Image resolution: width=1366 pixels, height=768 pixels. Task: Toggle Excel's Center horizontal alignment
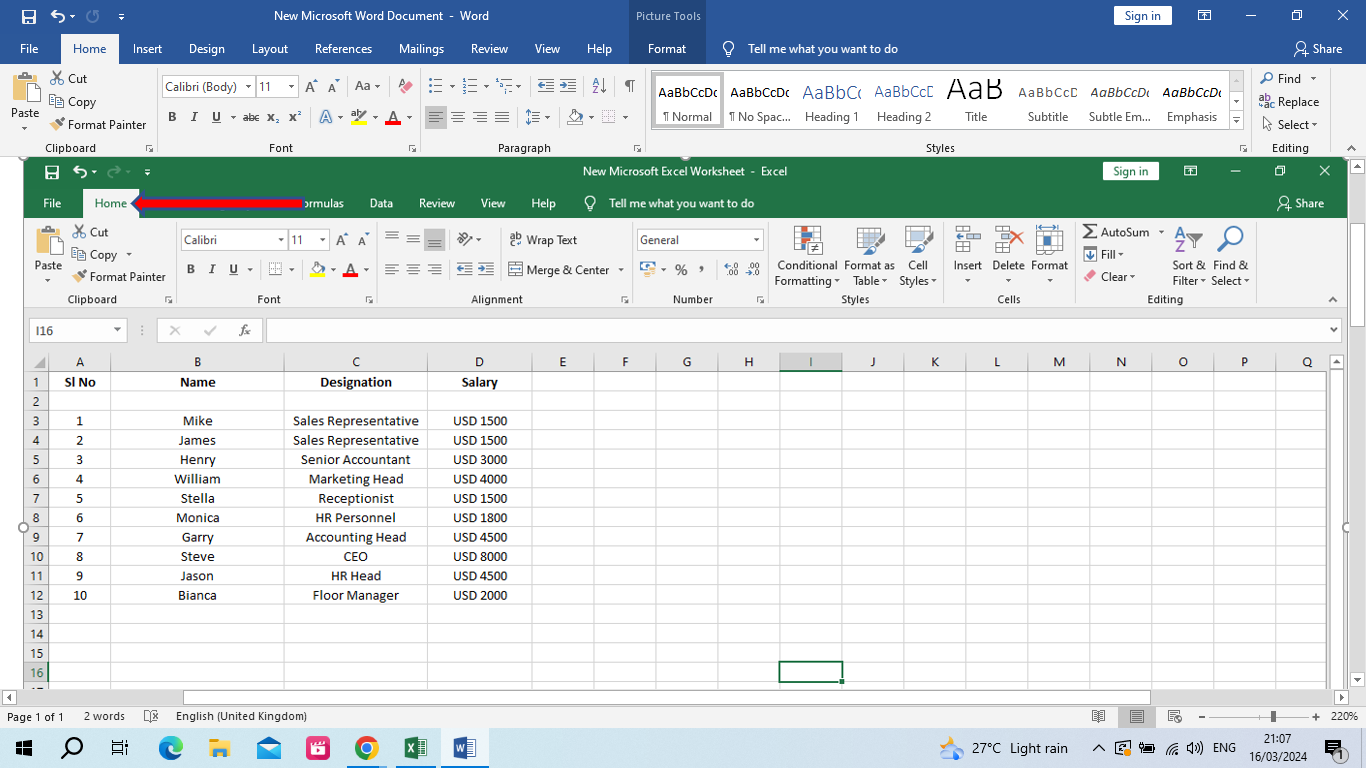413,270
